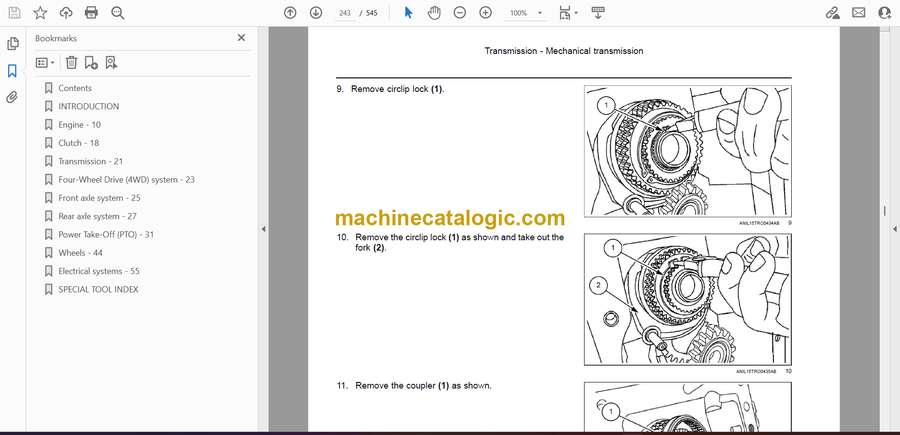Click the page number input field
The width and height of the screenshot is (900, 435).
pyautogui.click(x=346, y=13)
